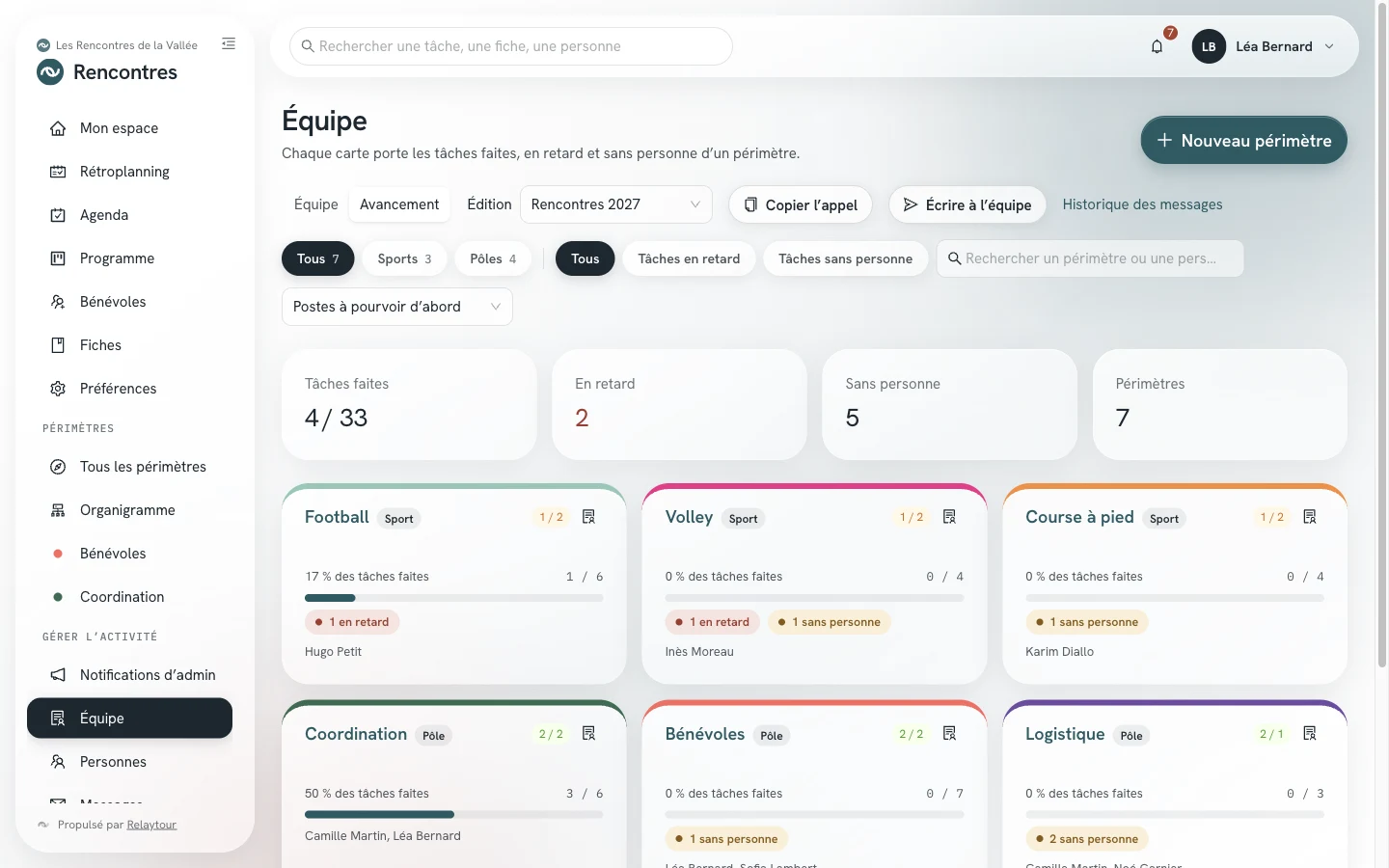This screenshot has width=1389, height=868.
Task: Open the Football card sheet icon
Action: 588,517
